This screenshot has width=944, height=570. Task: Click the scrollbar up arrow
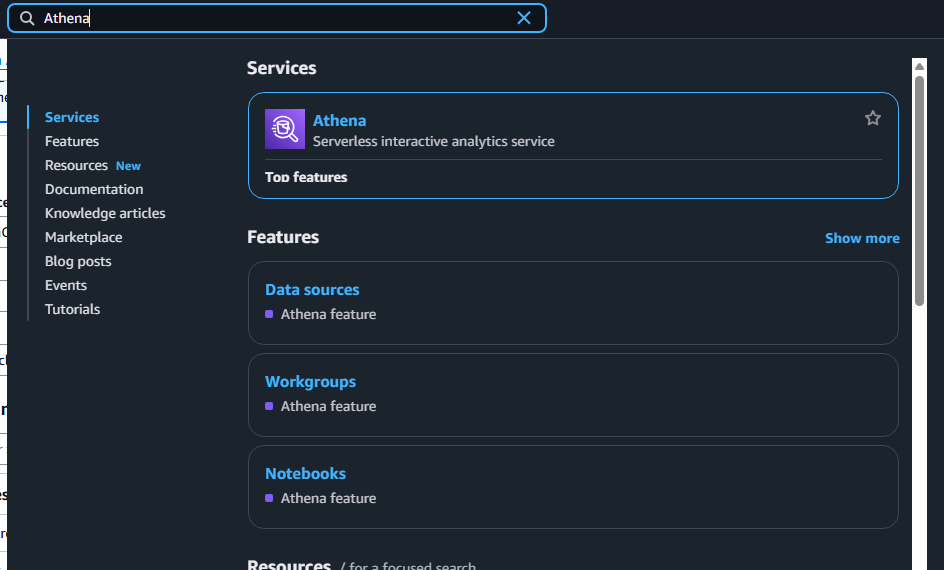[x=919, y=66]
